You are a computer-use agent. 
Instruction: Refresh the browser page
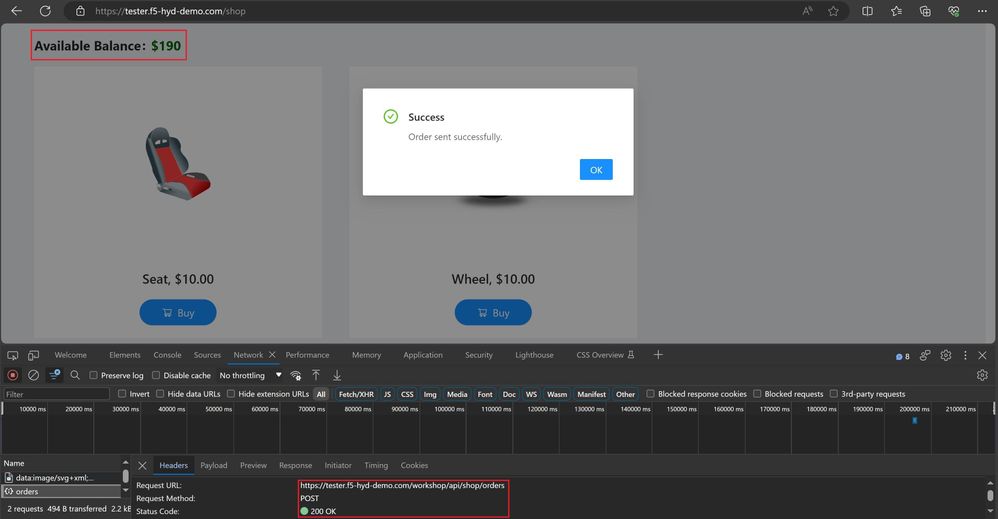click(45, 11)
